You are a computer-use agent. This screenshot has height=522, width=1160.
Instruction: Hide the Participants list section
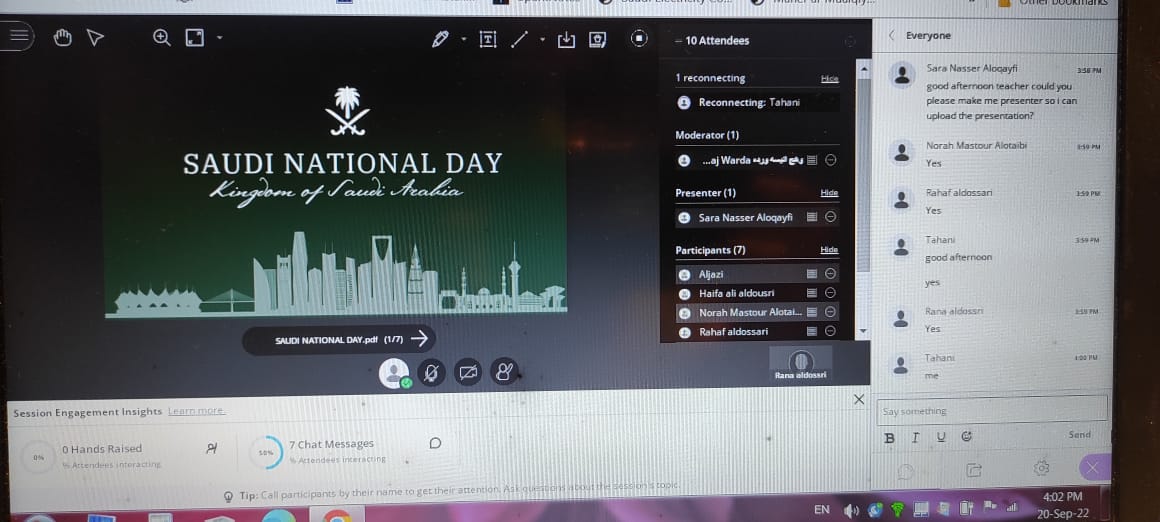click(x=829, y=250)
